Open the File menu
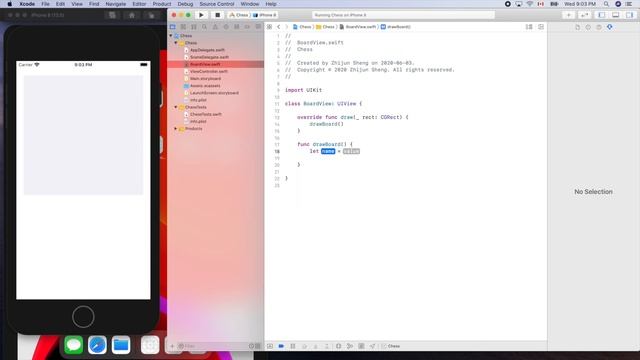 coord(45,4)
